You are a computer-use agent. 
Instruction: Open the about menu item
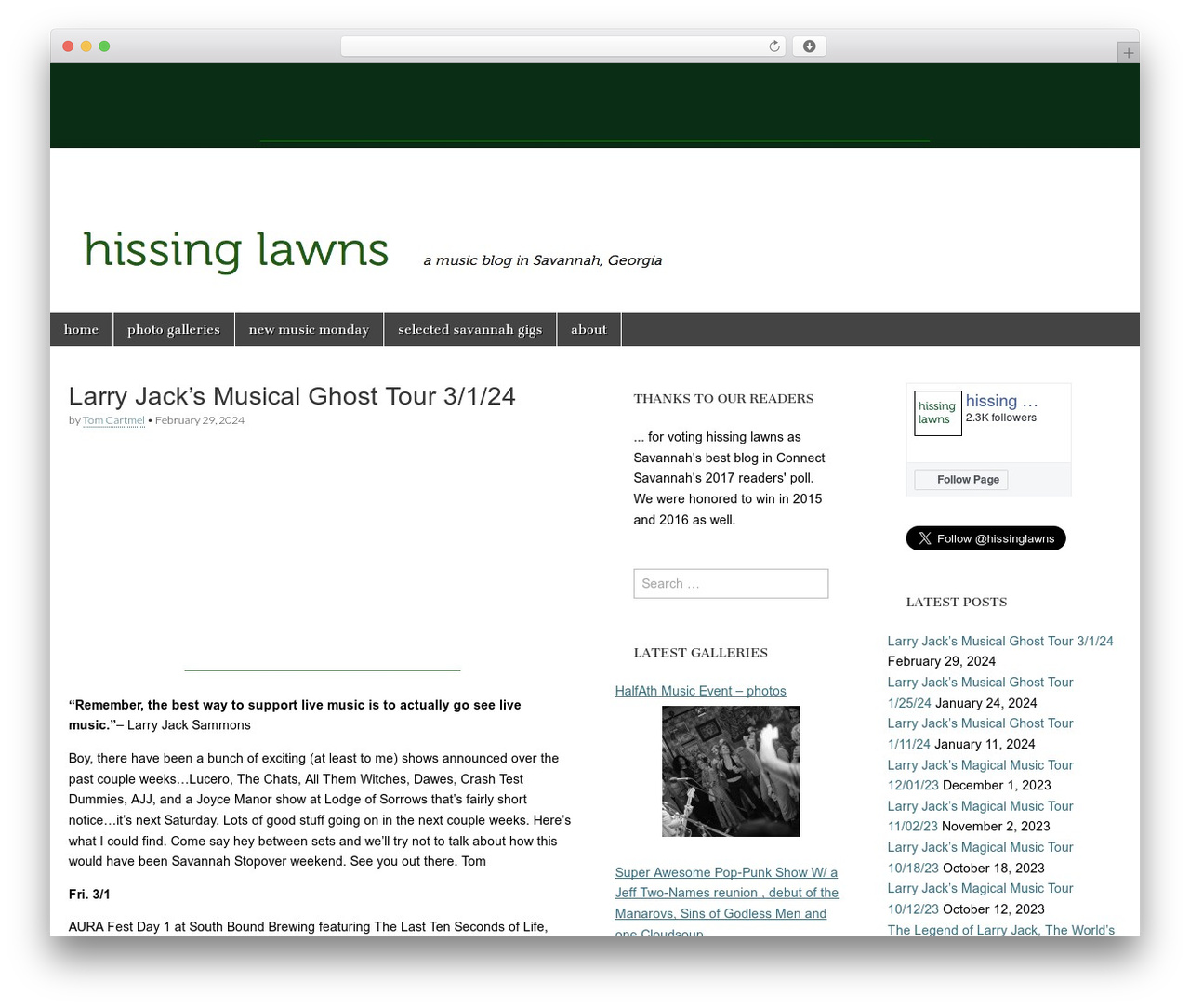click(588, 329)
